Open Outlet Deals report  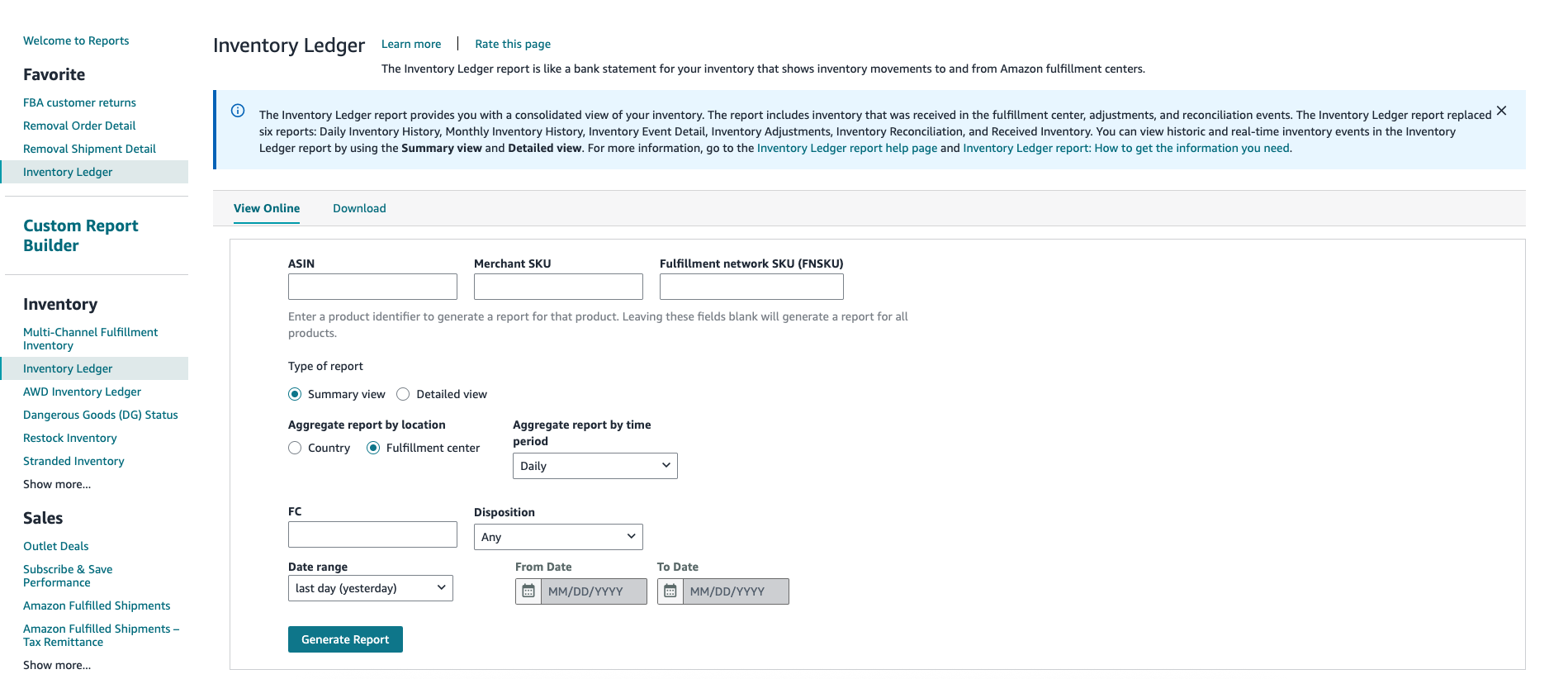click(55, 546)
